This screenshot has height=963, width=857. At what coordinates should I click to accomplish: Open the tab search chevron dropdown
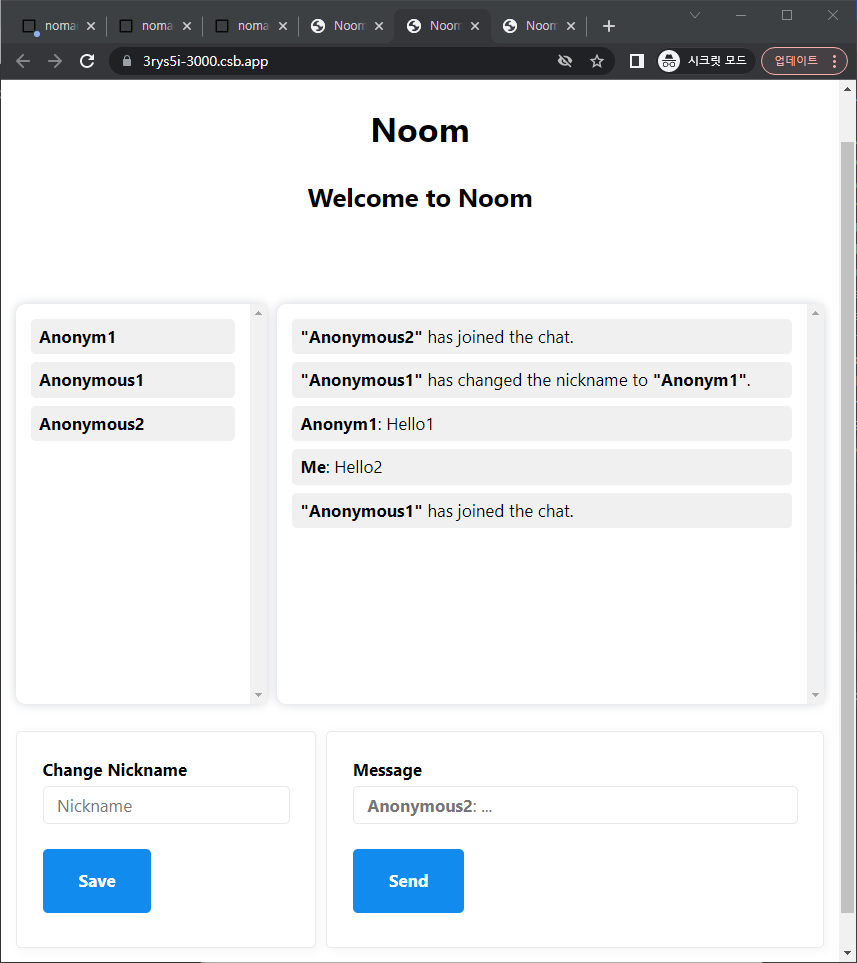point(695,15)
